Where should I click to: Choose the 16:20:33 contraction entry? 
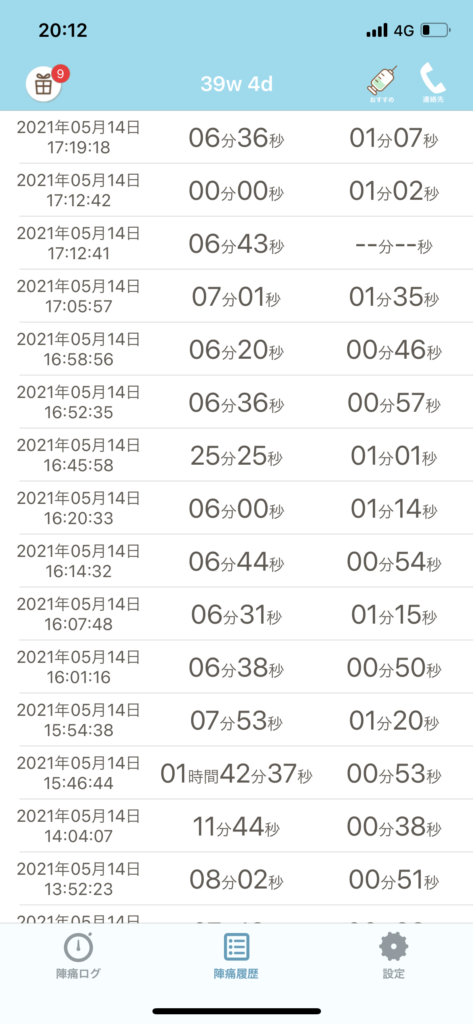tap(236, 508)
